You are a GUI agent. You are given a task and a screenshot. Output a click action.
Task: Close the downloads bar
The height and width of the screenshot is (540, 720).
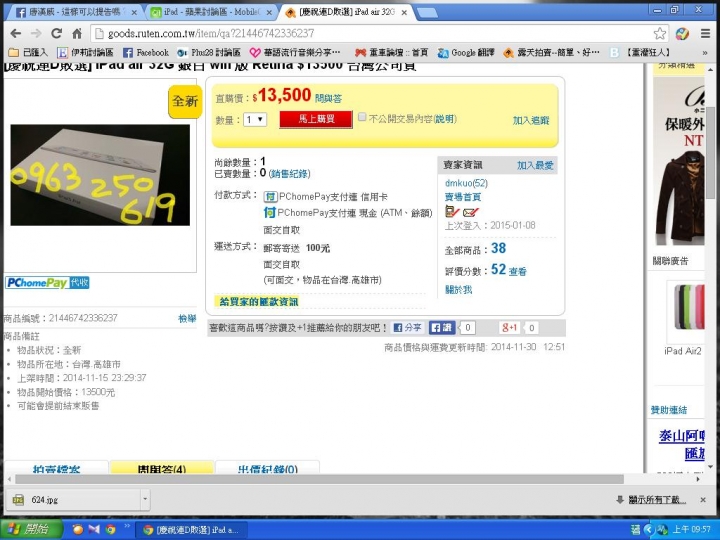pyautogui.click(x=703, y=500)
